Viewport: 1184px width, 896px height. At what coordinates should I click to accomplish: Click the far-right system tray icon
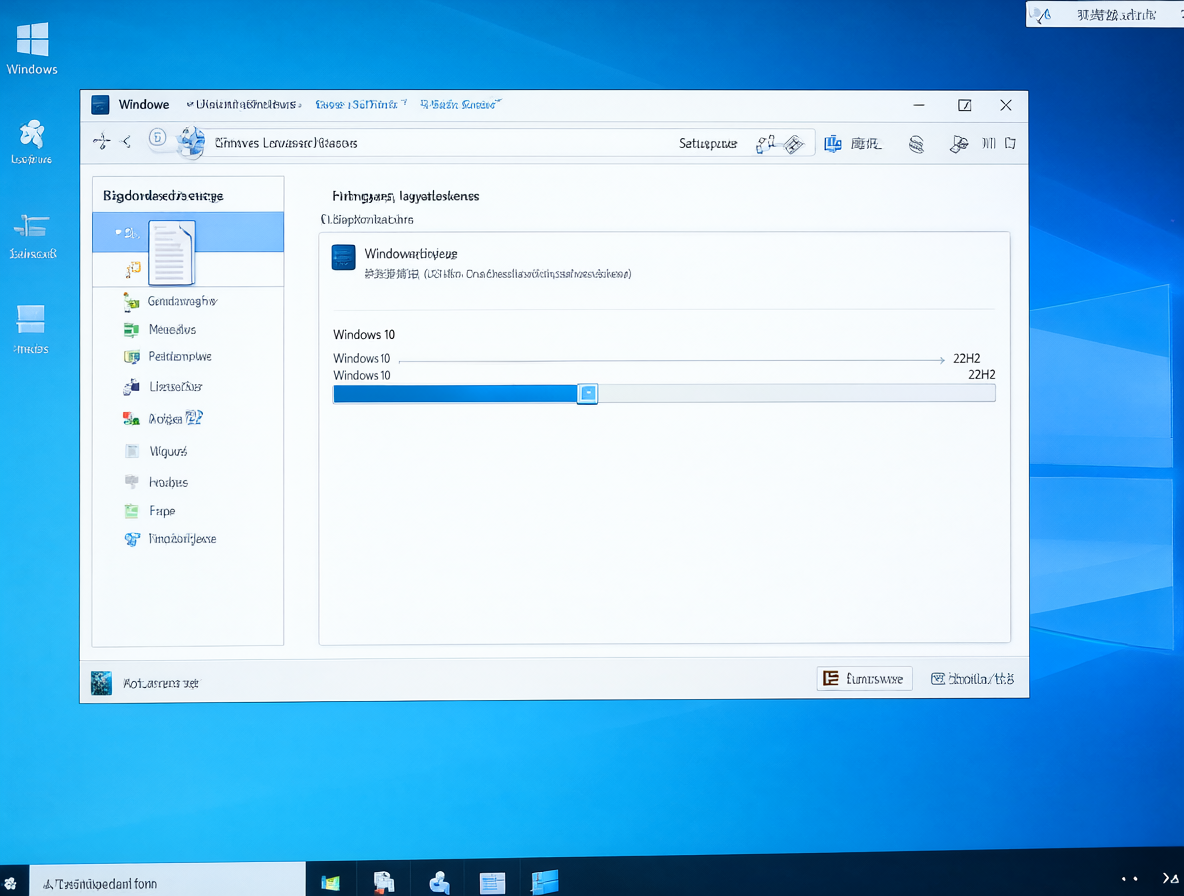pyautogui.click(x=1170, y=879)
